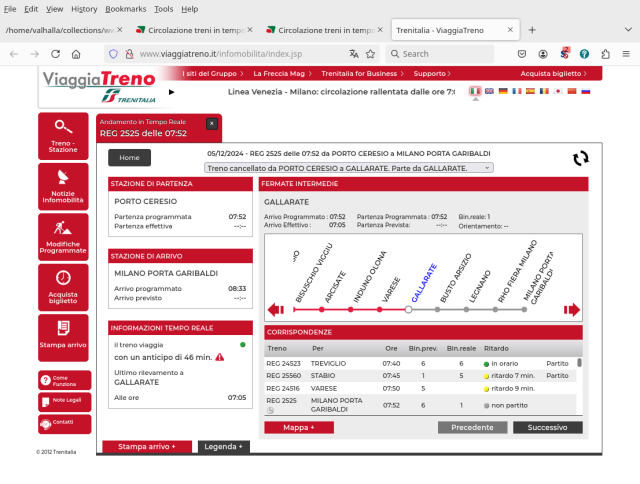Image resolution: width=640 pixels, height=484 pixels.
Task: Open Come Funziona help item
Action: click(64, 381)
